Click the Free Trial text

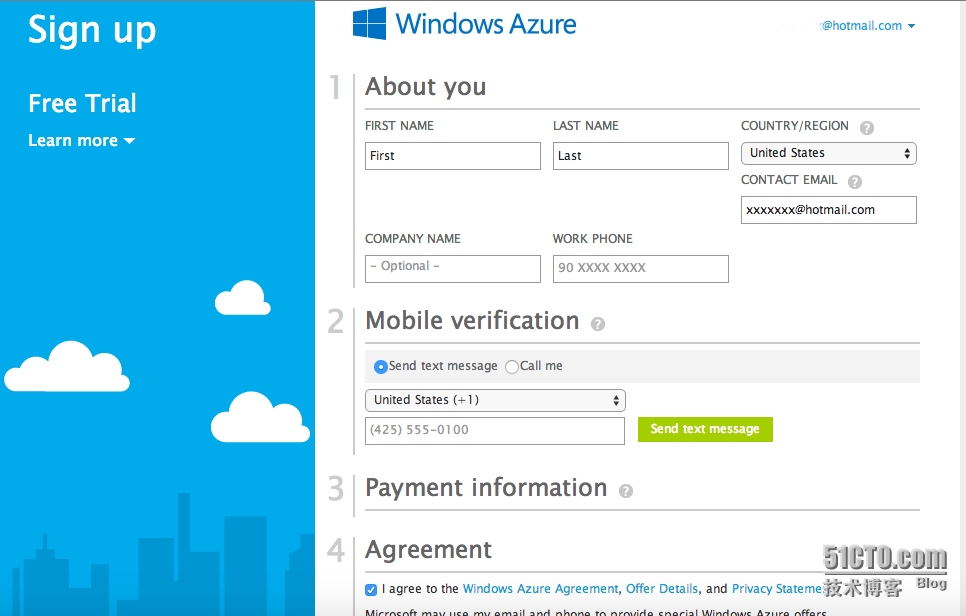coord(83,103)
